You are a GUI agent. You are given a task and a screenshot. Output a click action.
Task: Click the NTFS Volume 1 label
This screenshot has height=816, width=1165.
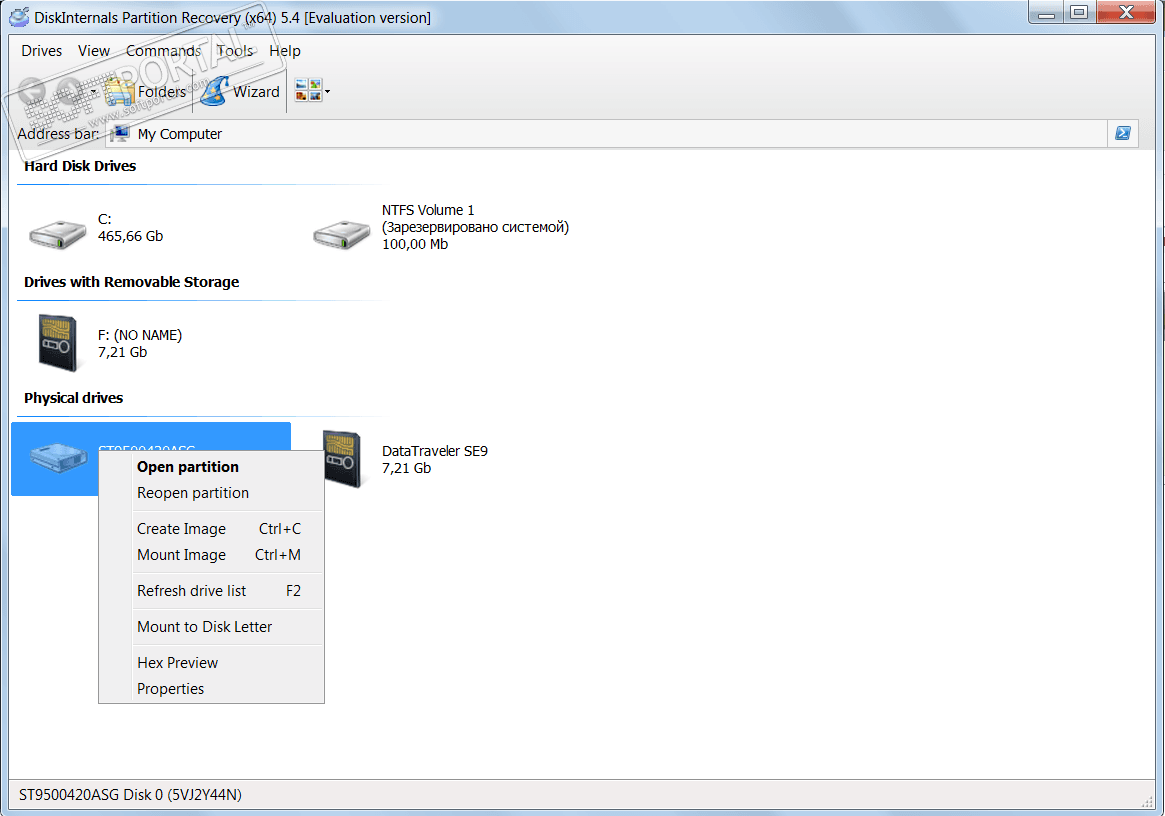click(428, 210)
